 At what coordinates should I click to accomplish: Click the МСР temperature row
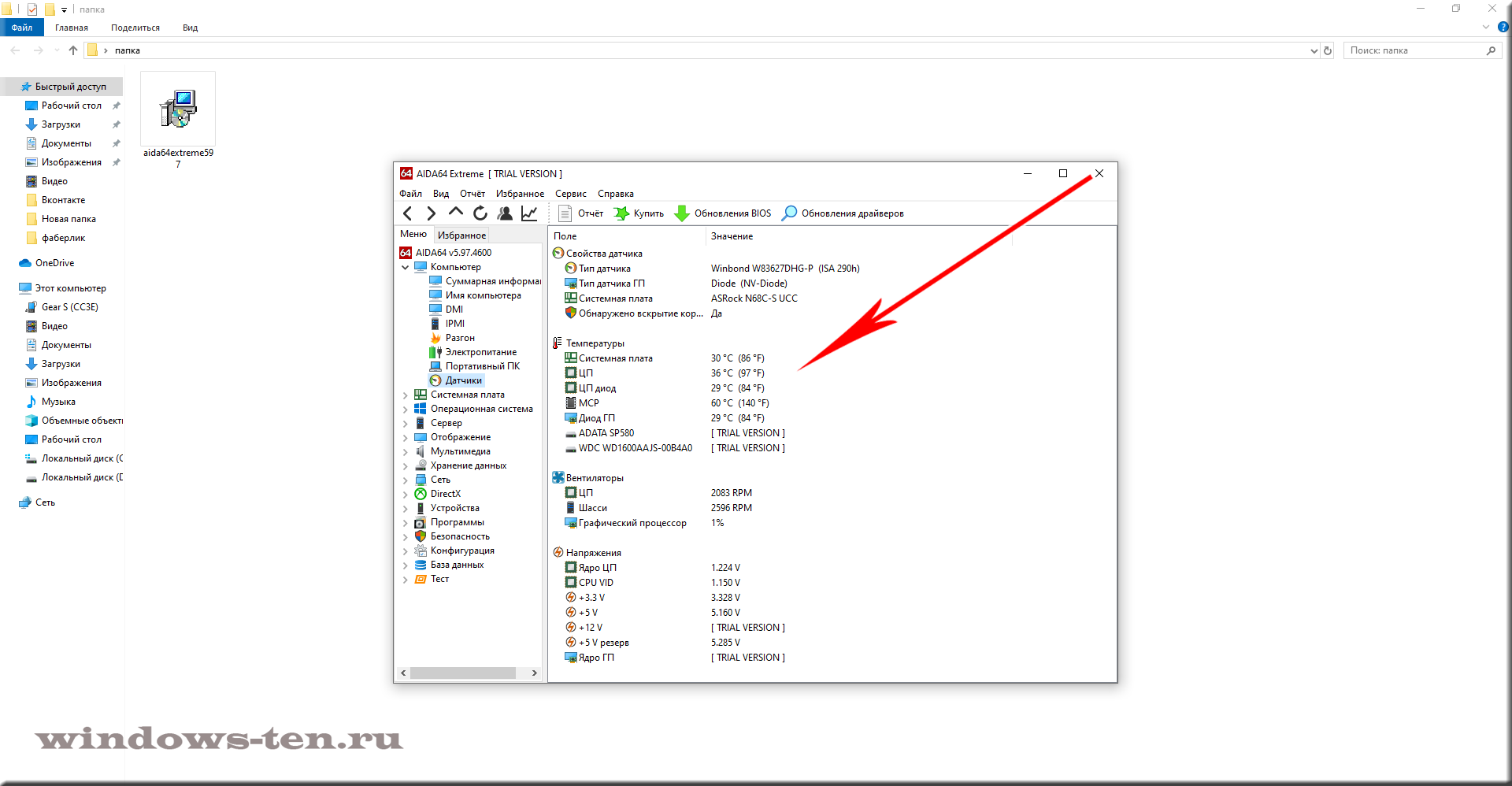[x=832, y=403]
